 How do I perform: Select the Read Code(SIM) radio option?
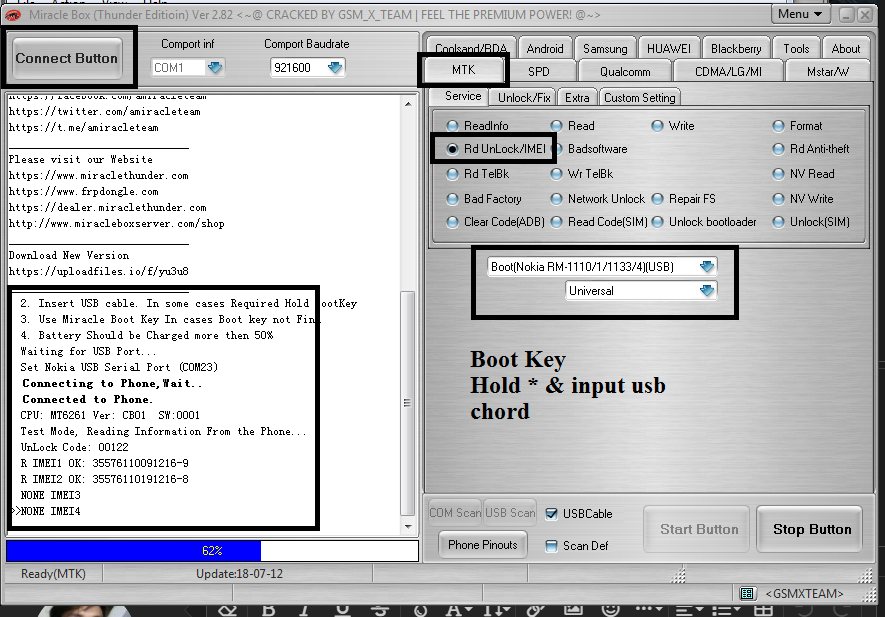[x=557, y=222]
